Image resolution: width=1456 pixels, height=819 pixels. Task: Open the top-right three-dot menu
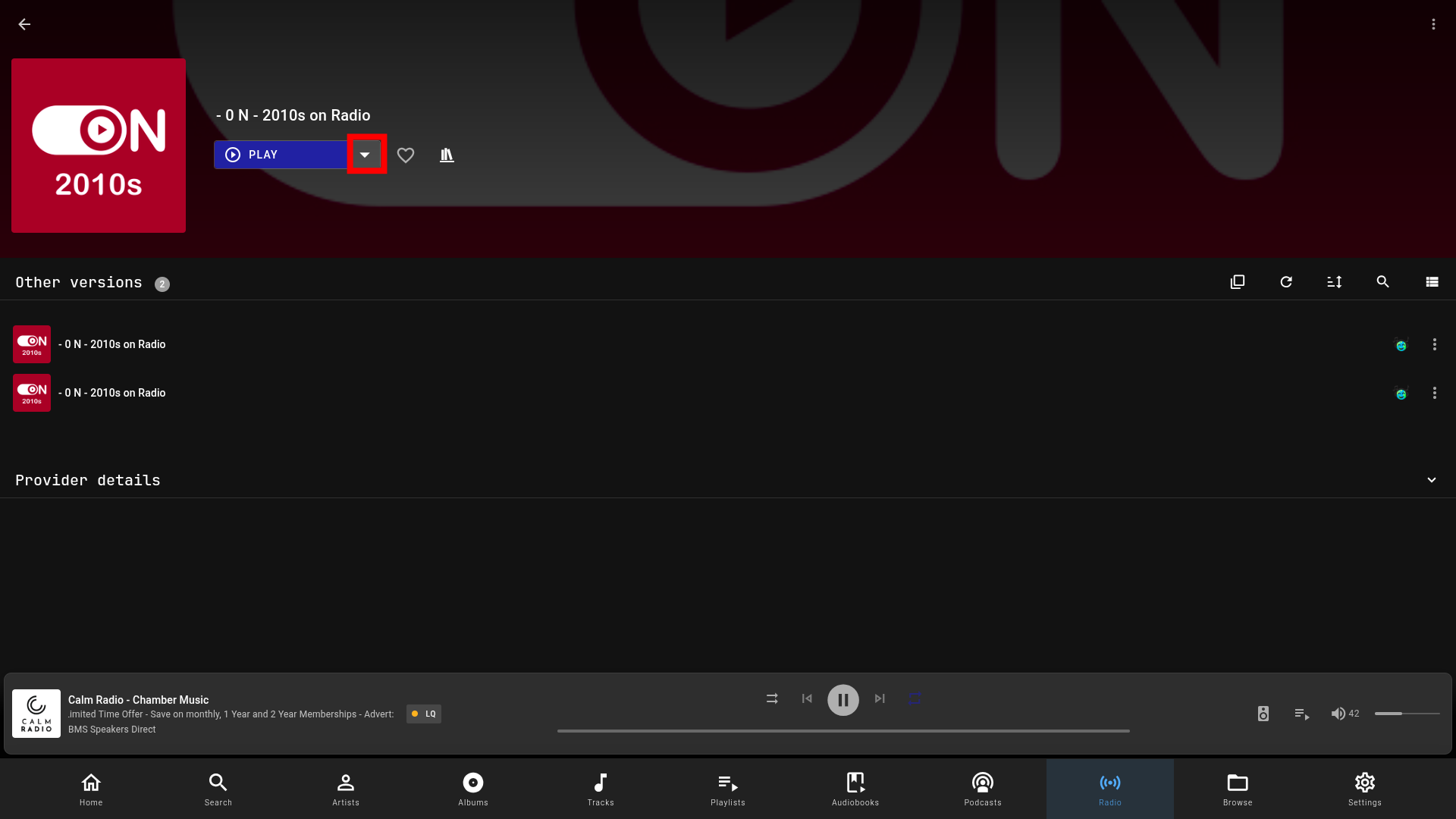1433,24
